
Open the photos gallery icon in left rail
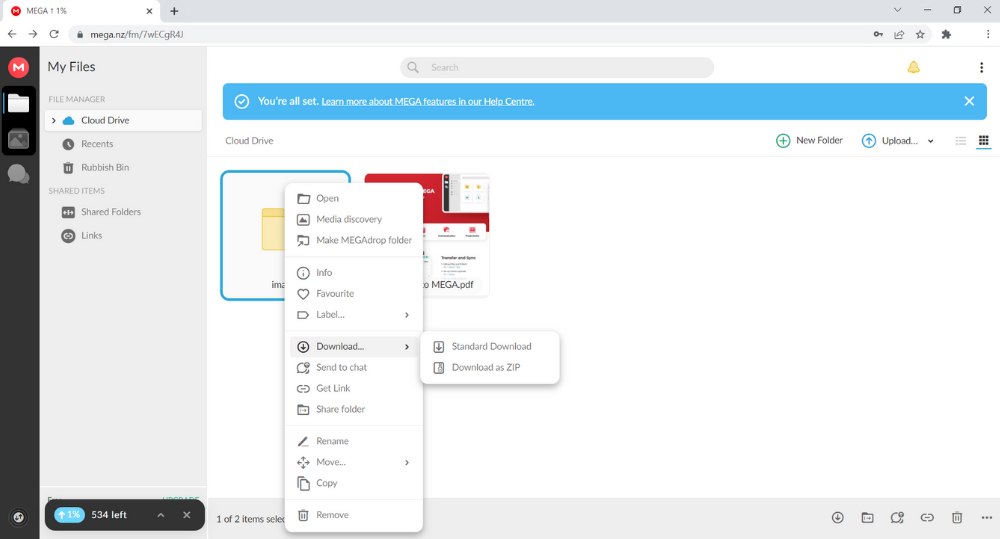18,139
